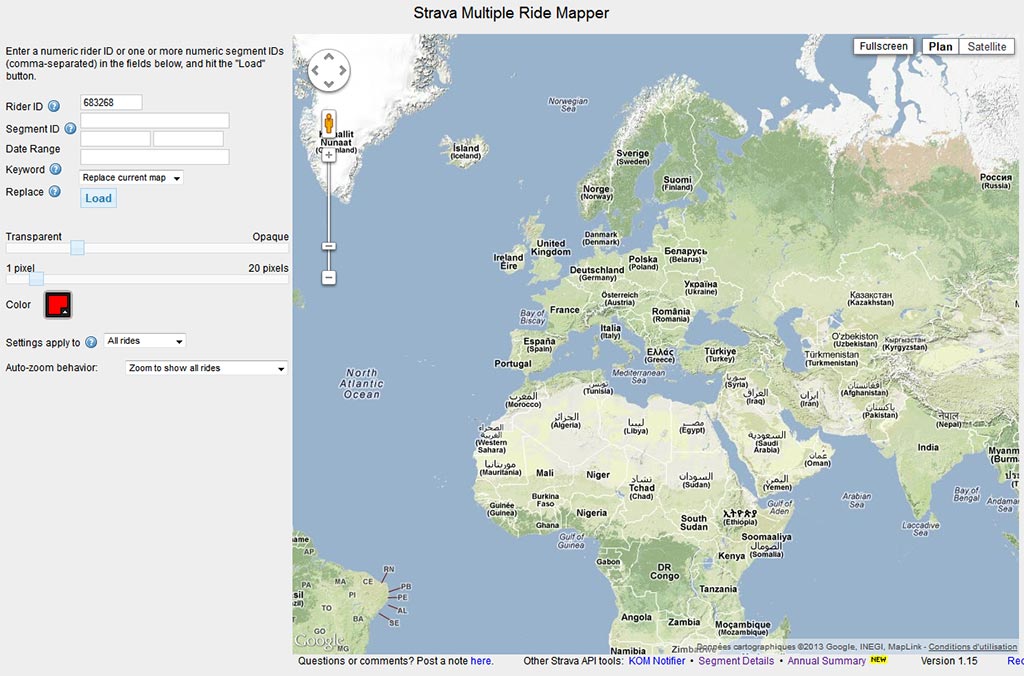The height and width of the screenshot is (676, 1024).
Task: Open the red Color swatch picker
Action: coord(58,304)
